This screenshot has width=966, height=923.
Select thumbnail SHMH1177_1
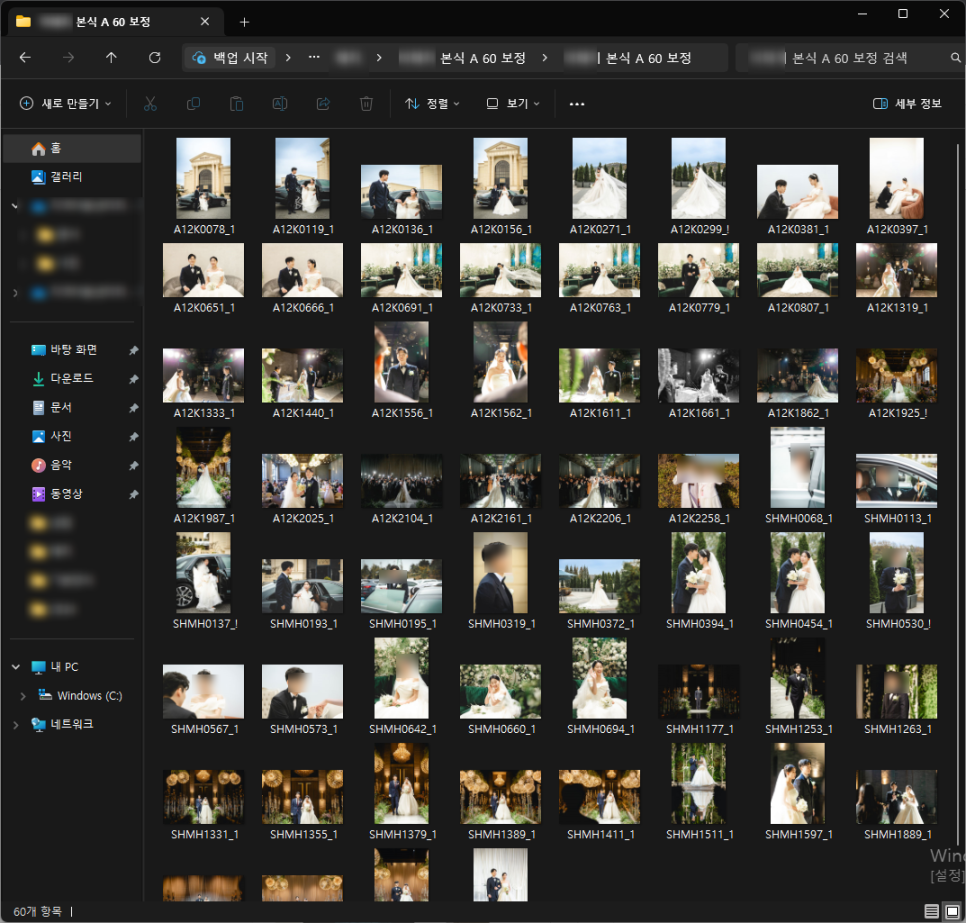698,691
